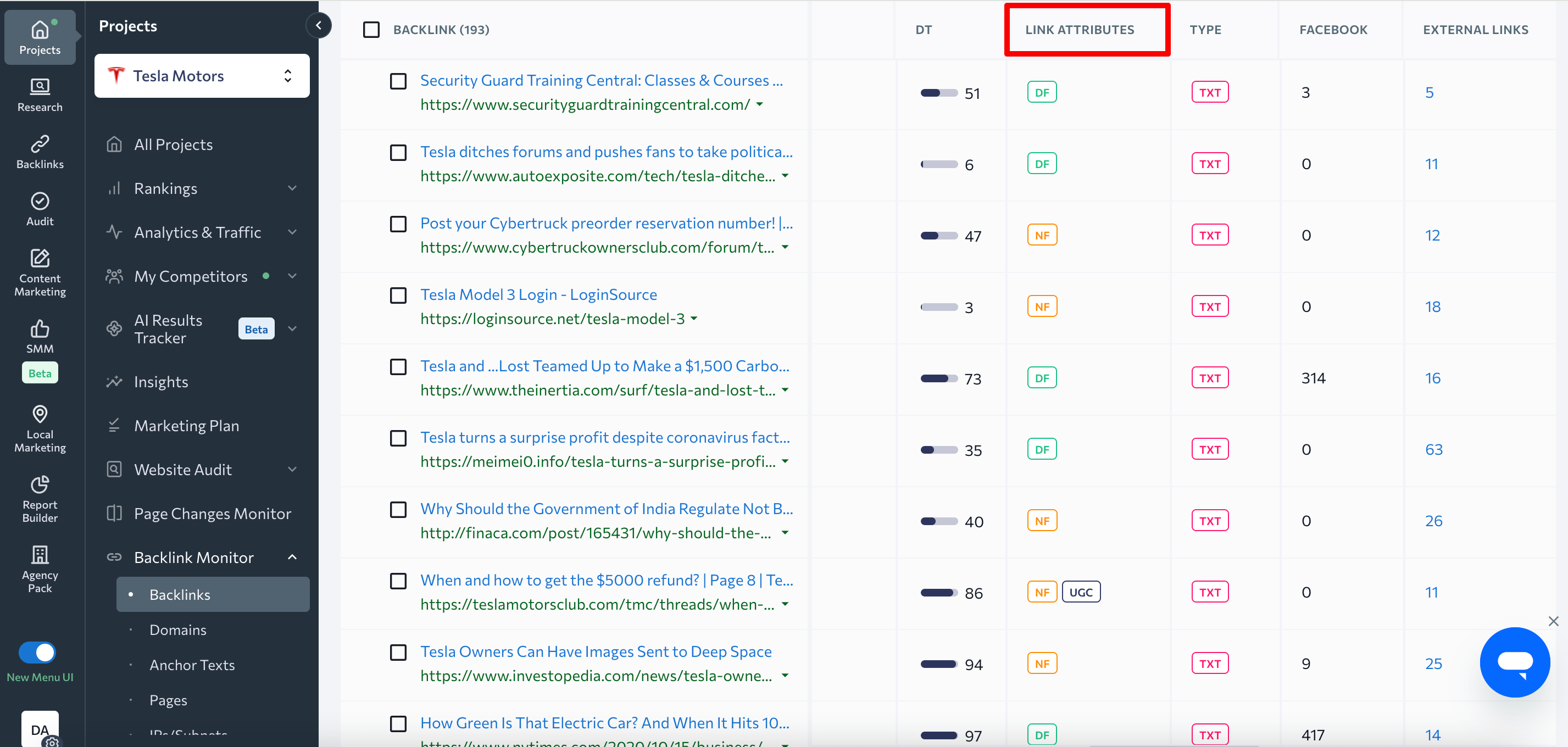The height and width of the screenshot is (747, 1568).
Task: Click the DF badge for securityguardtrainingcentral row
Action: 1042,92
